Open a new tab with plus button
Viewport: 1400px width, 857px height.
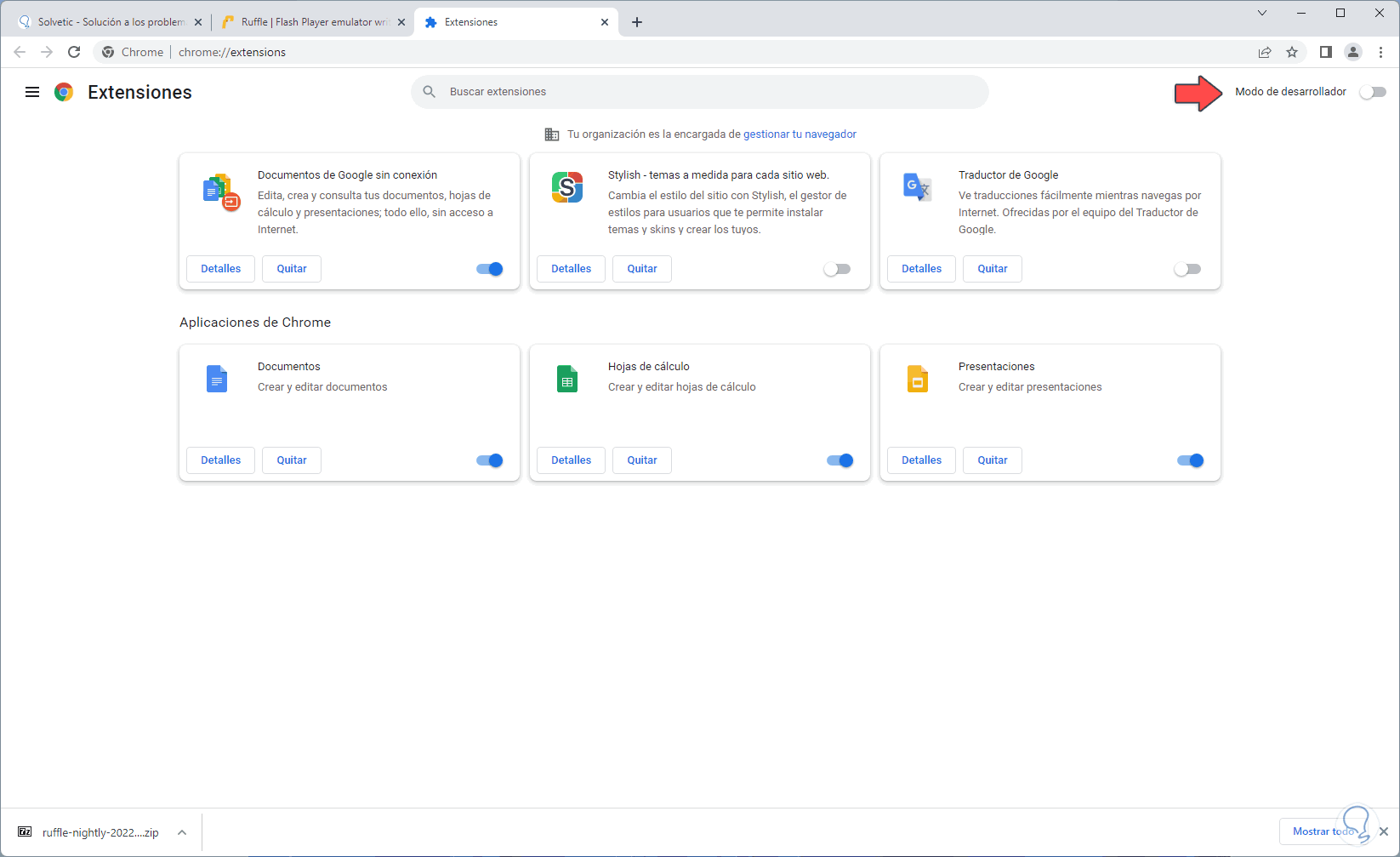pyautogui.click(x=637, y=22)
